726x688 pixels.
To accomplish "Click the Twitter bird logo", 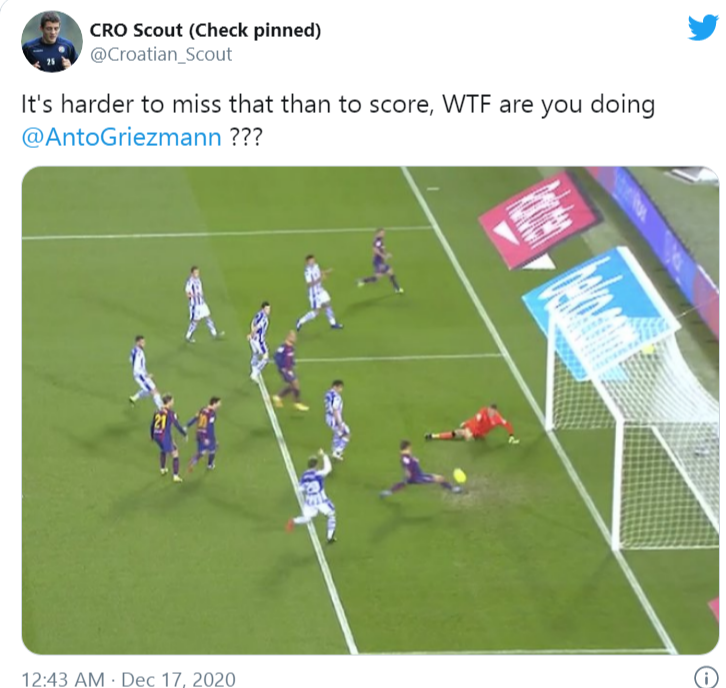I will 702,28.
